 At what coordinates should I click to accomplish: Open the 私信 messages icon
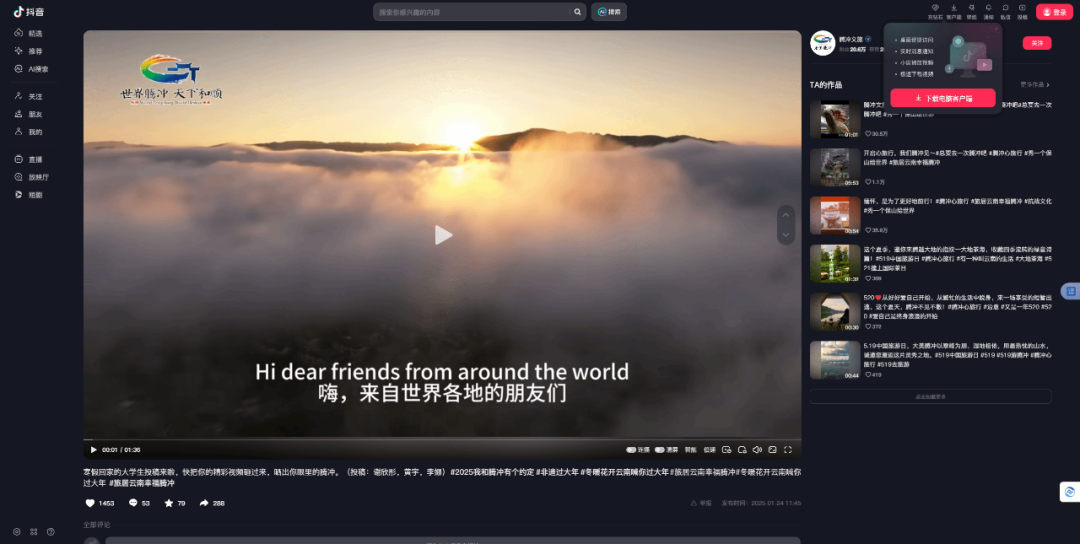pos(1006,11)
